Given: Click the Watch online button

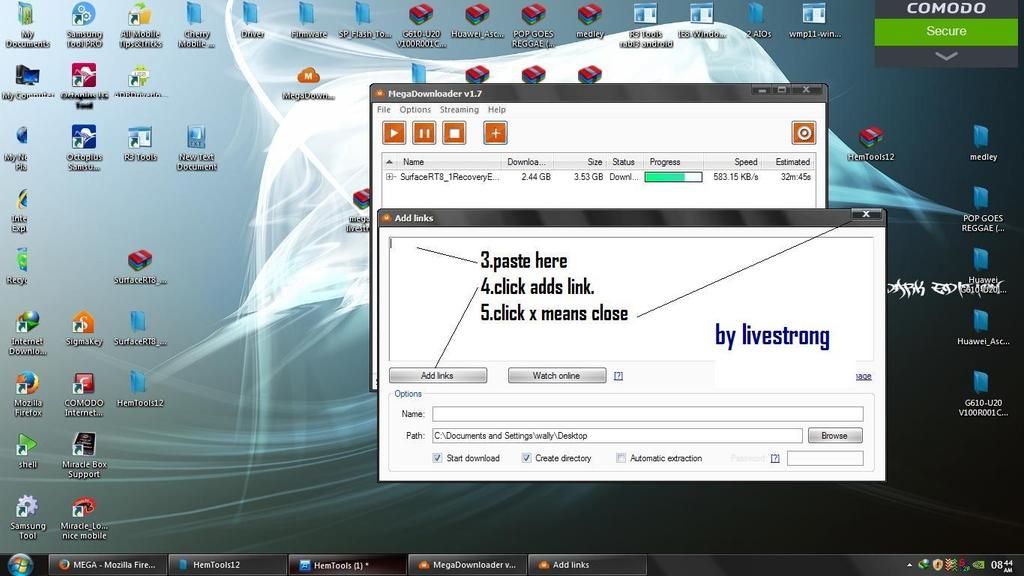Looking at the screenshot, I should click(x=556, y=376).
